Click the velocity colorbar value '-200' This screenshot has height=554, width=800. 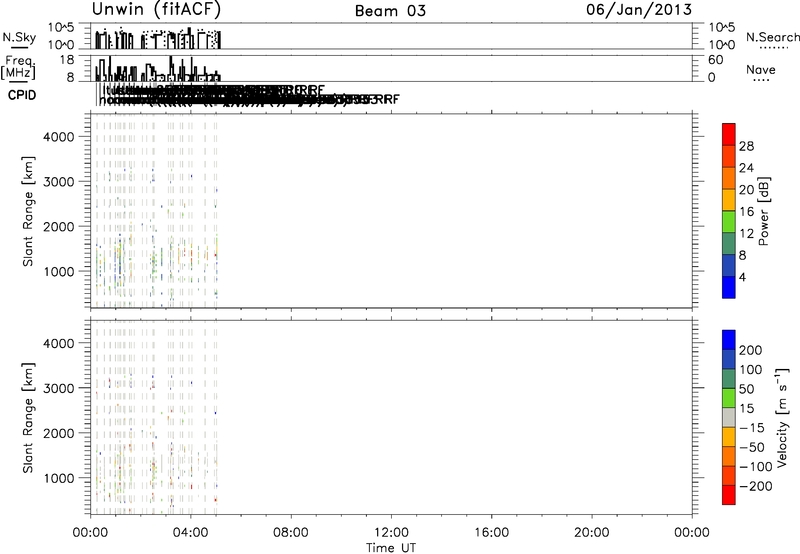pos(756,486)
